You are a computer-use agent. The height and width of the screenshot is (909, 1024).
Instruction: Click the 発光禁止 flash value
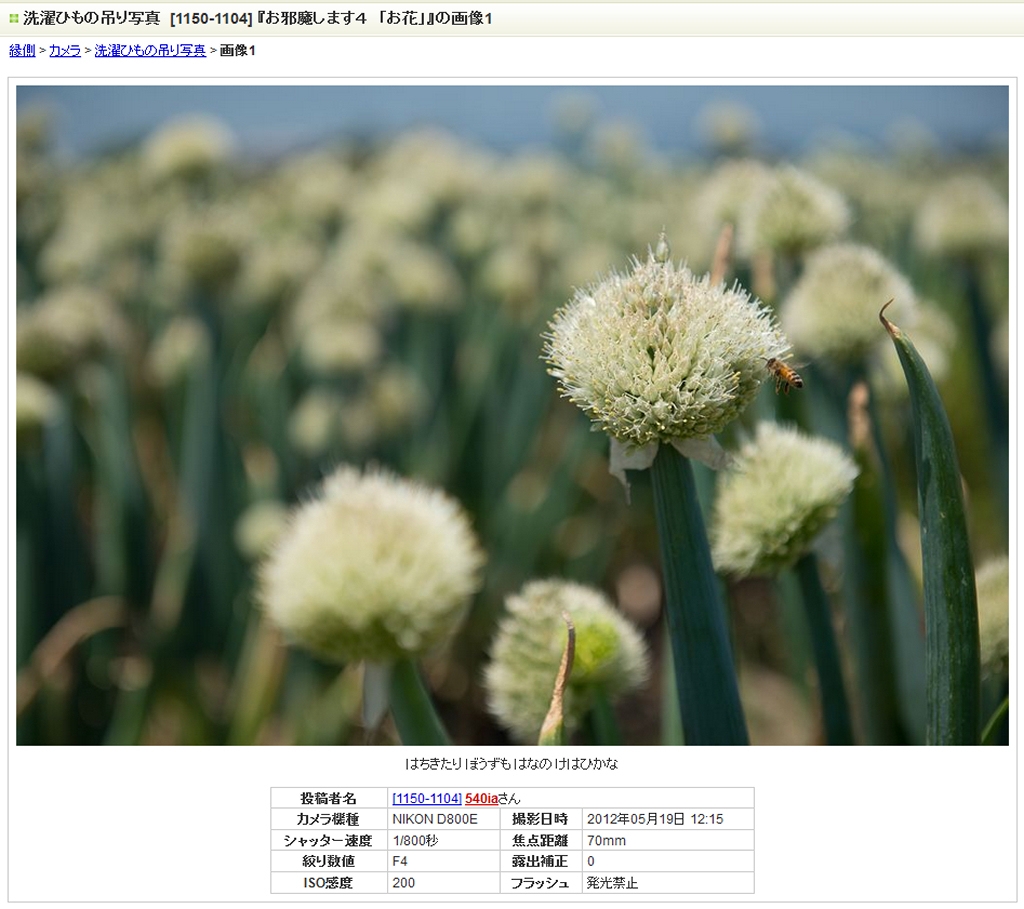pyautogui.click(x=612, y=883)
